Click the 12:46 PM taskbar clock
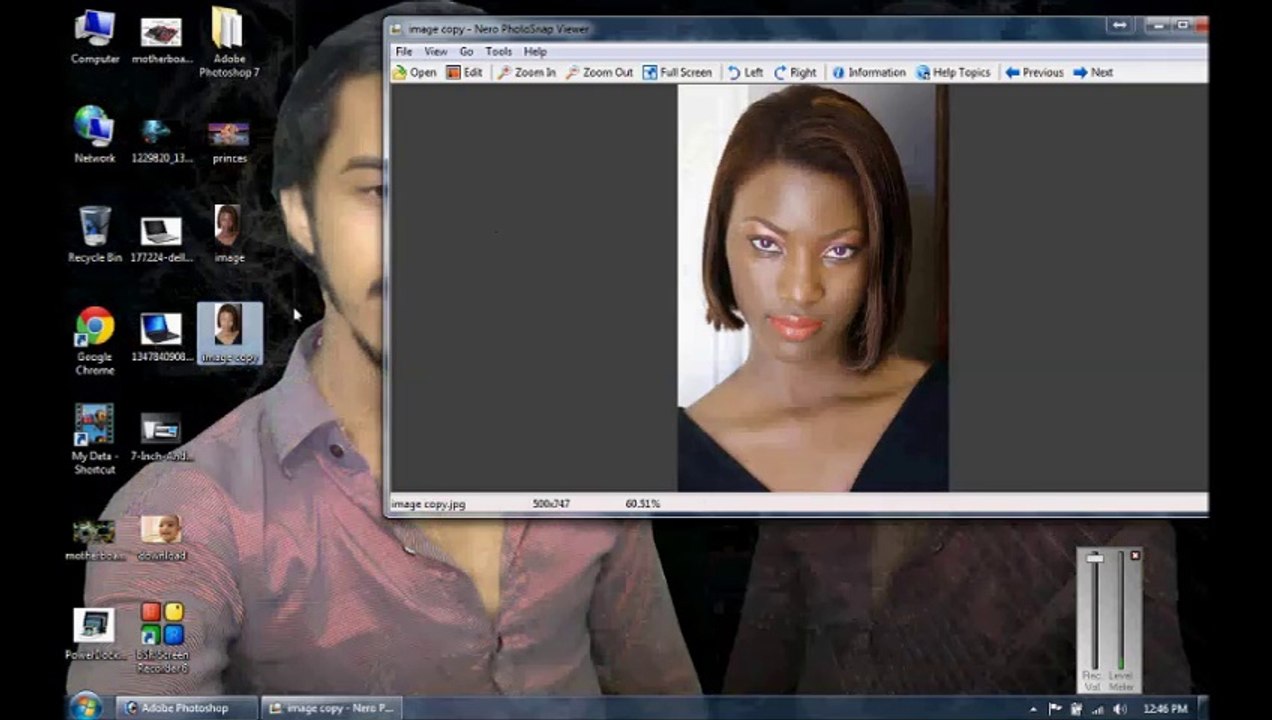 [1165, 709]
